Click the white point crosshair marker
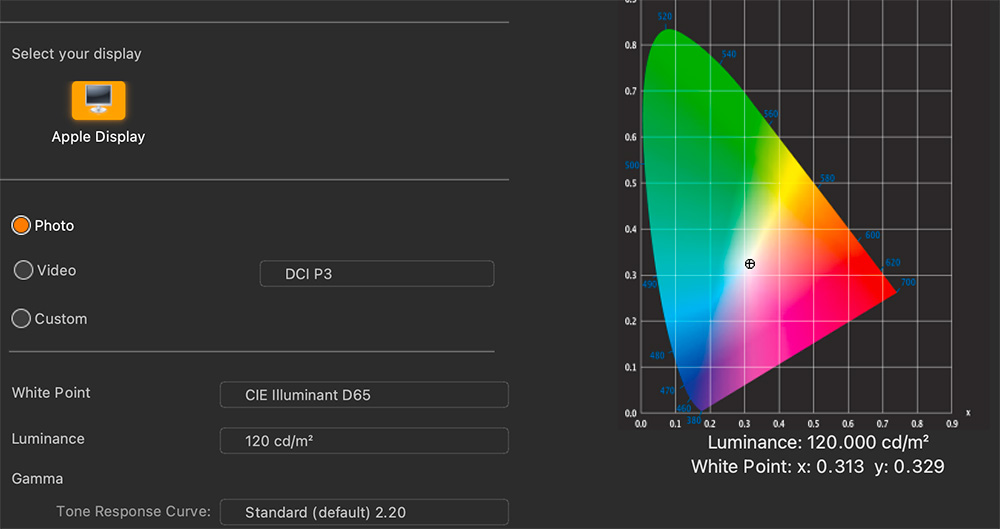 (750, 264)
